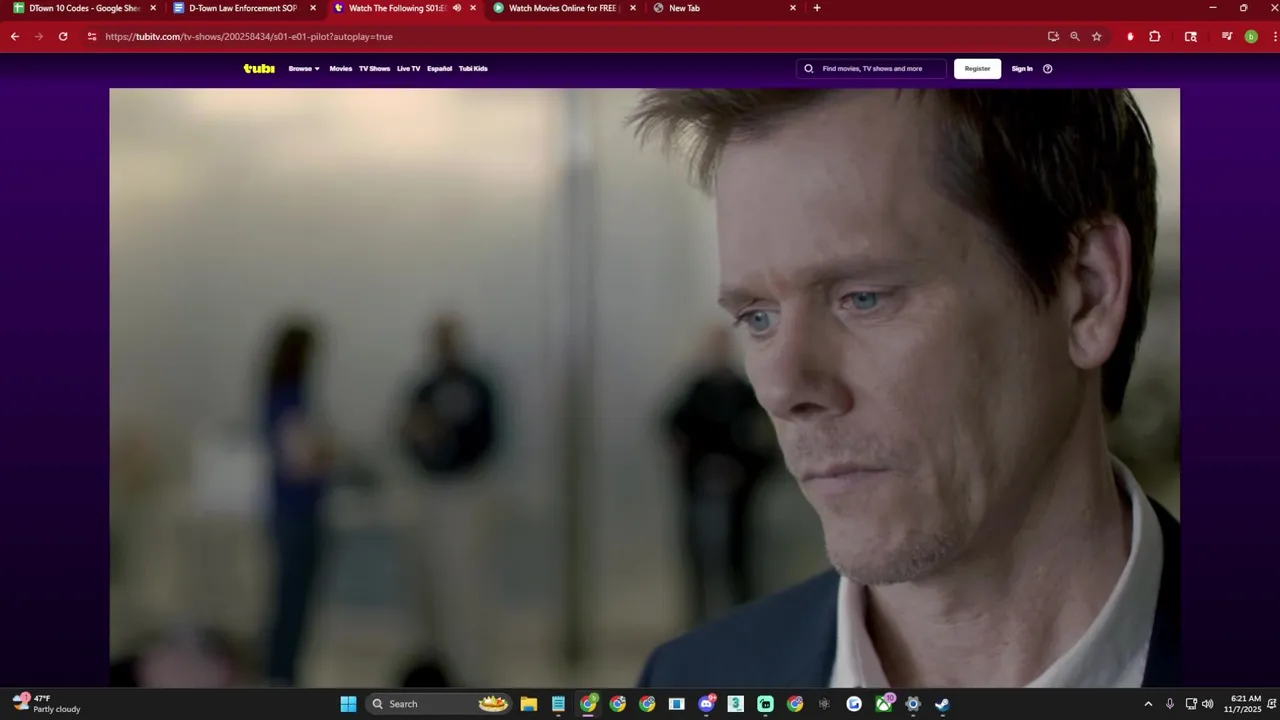Switch to DTown 10 Codes Google Sheets tab
This screenshot has width=1280, height=720.
(x=83, y=8)
